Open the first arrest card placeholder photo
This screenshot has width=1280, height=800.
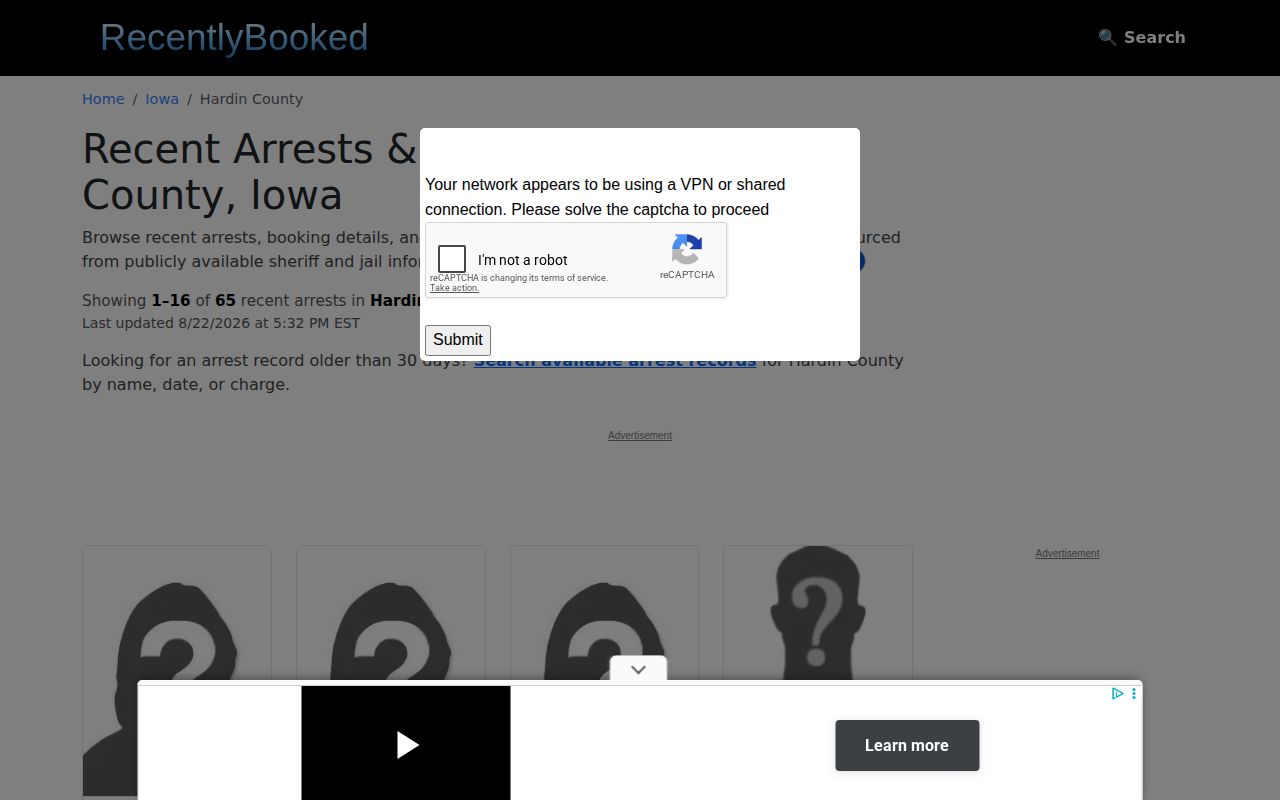click(x=177, y=671)
